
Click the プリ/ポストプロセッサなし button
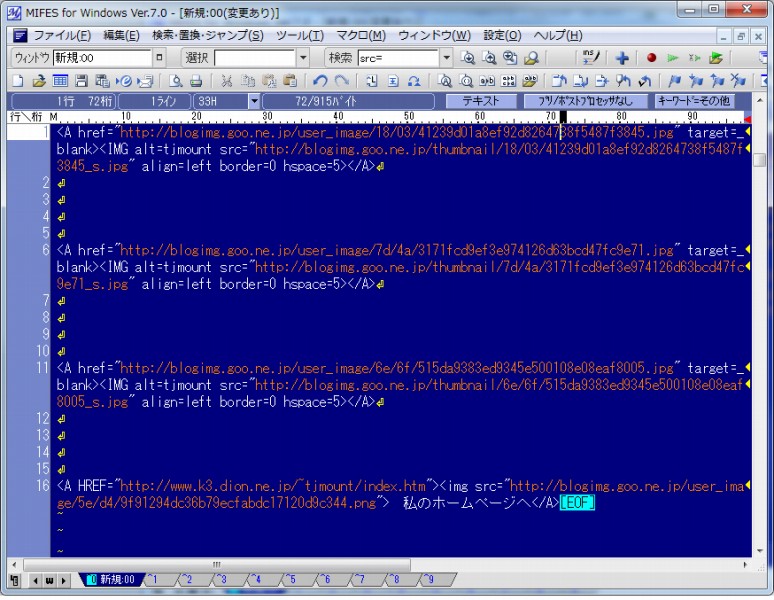pos(585,101)
